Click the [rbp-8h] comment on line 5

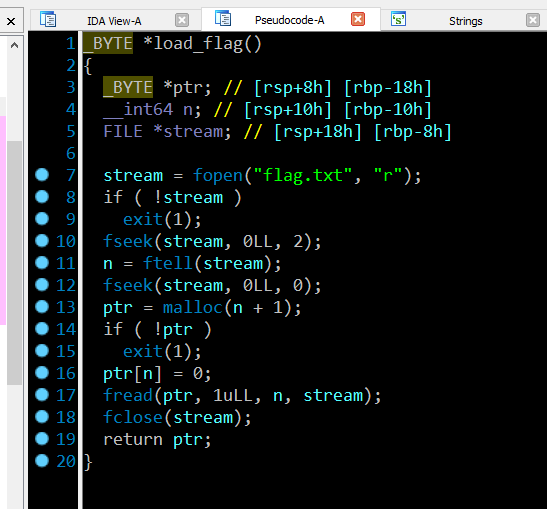pyautogui.click(x=413, y=132)
